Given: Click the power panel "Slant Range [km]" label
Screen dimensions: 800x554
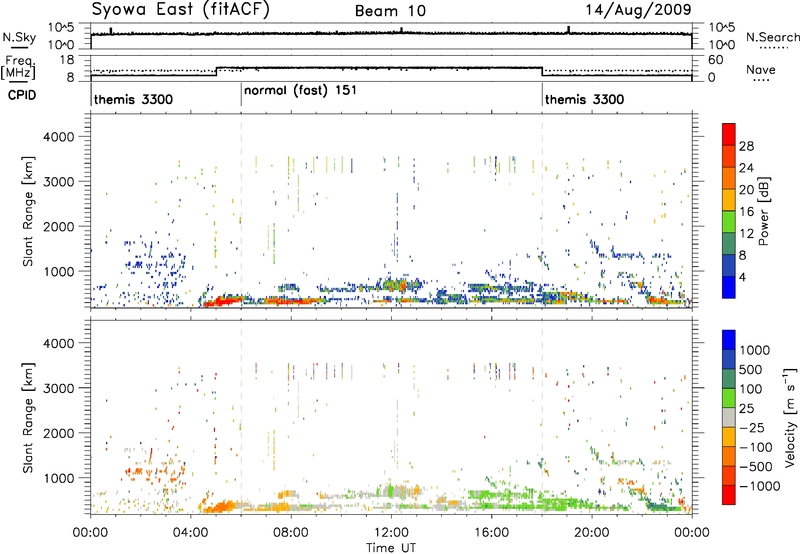Looking at the screenshot, I should point(28,211).
